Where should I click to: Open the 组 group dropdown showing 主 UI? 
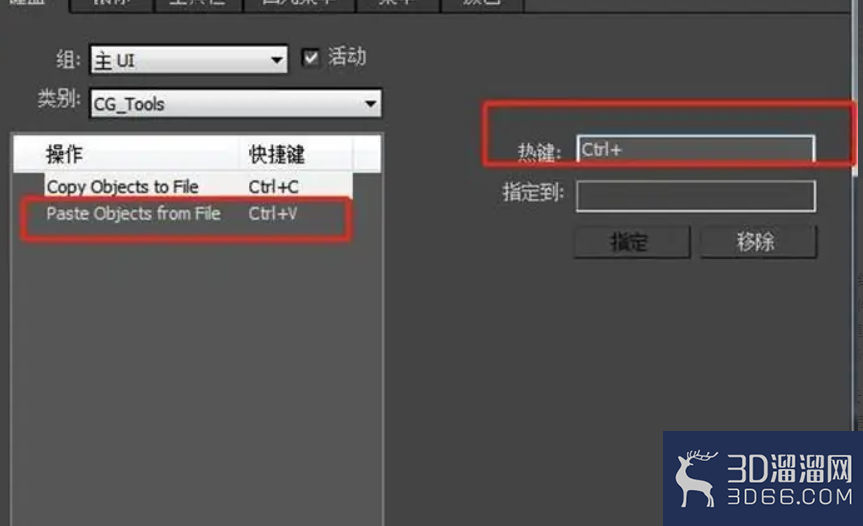coord(188,59)
